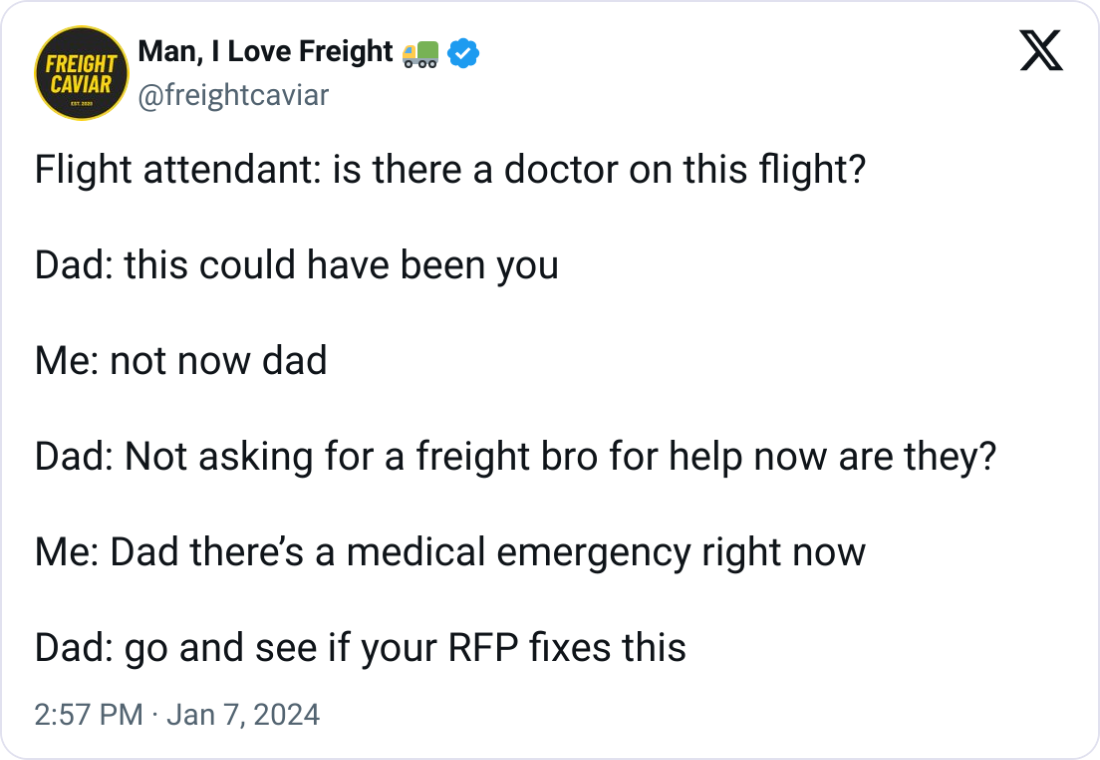Open the "Man, I Love Freight" display name
This screenshot has height=760, width=1100.
coord(264,52)
